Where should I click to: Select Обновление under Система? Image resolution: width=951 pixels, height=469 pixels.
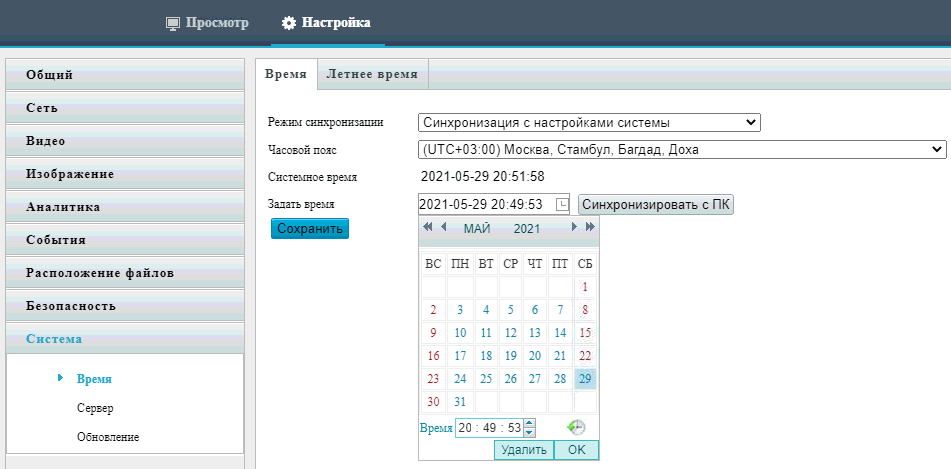coord(108,437)
